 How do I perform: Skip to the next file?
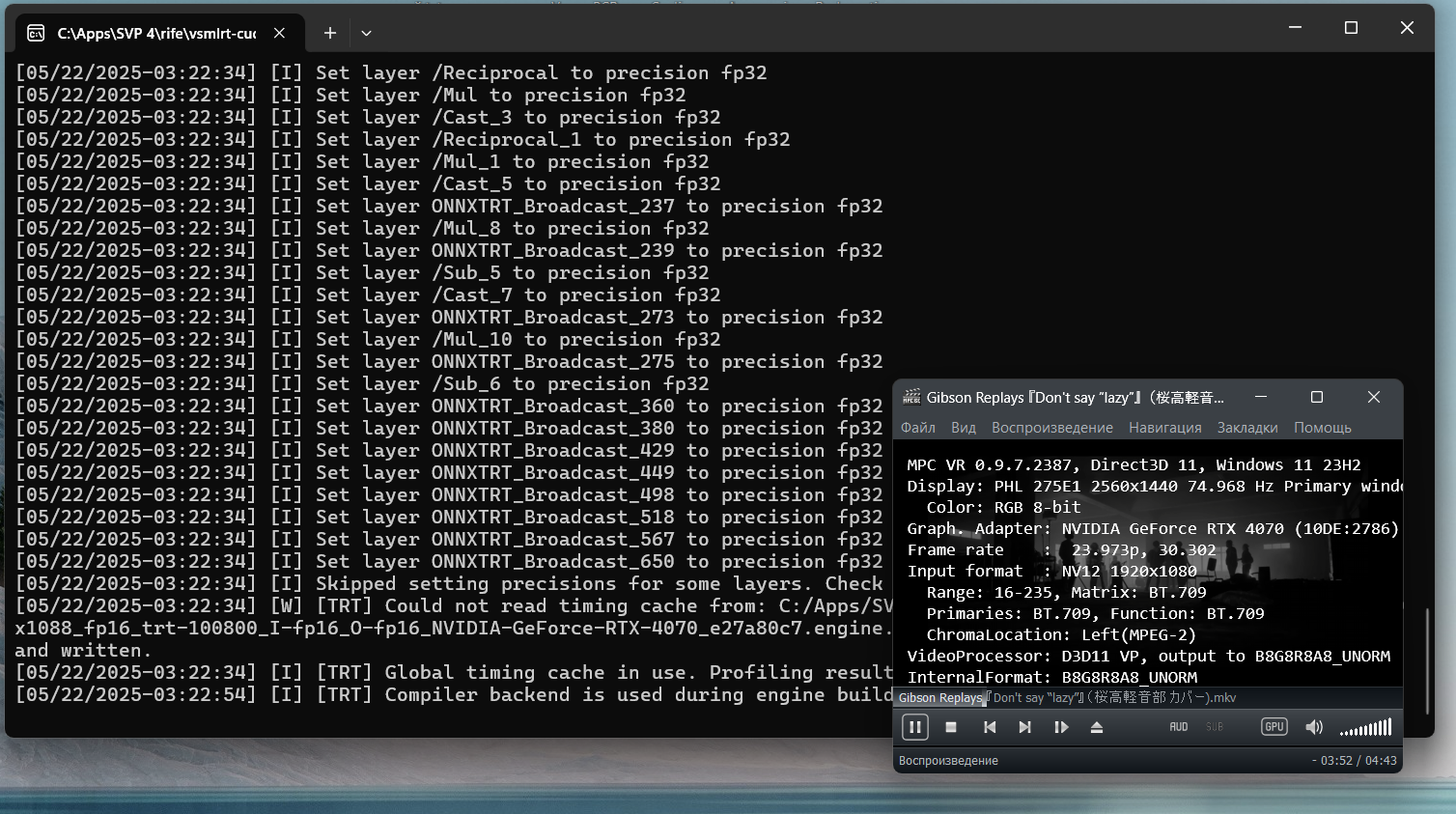pyautogui.click(x=1024, y=727)
